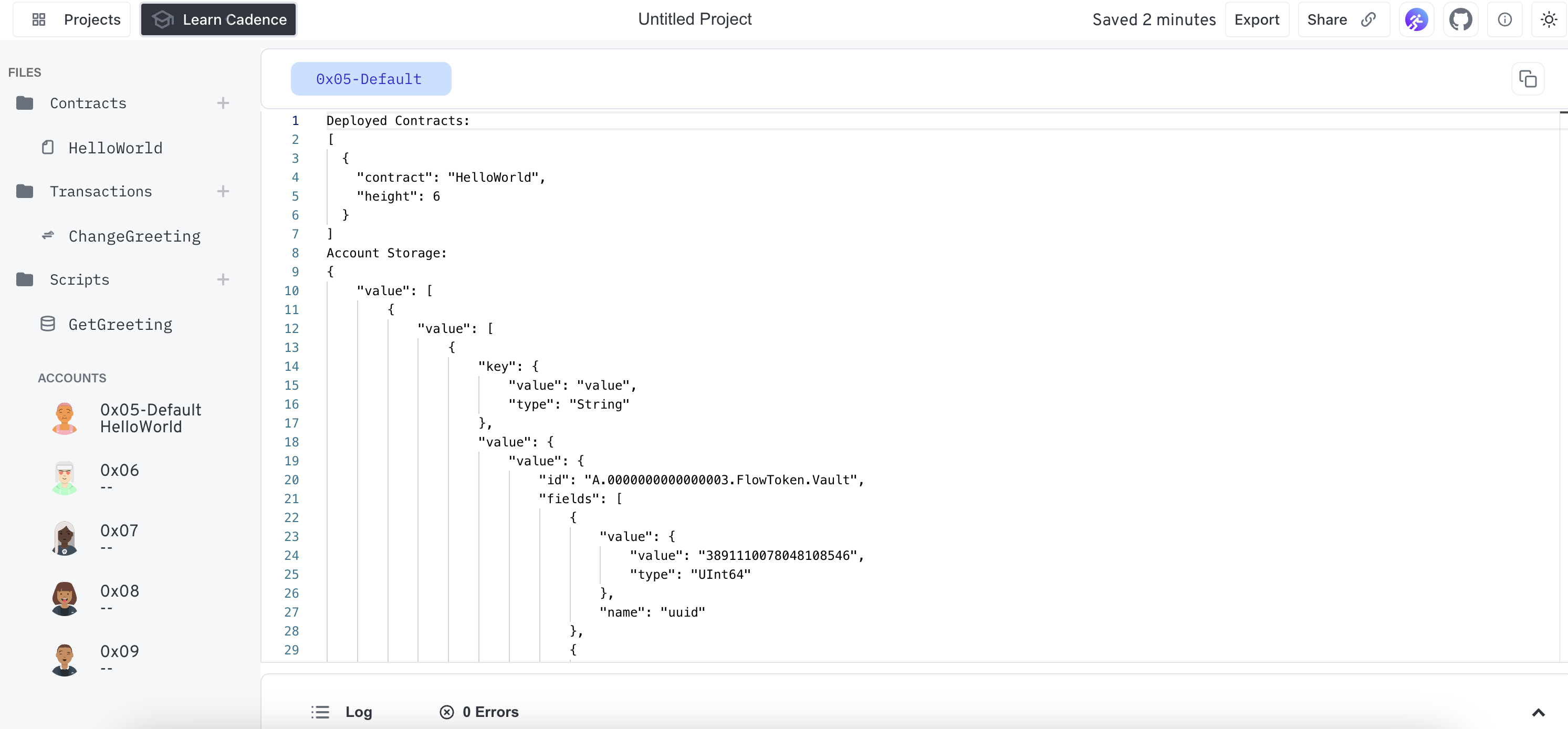Add a new contract with plus icon
This screenshot has height=729, width=1568.
pyautogui.click(x=223, y=103)
